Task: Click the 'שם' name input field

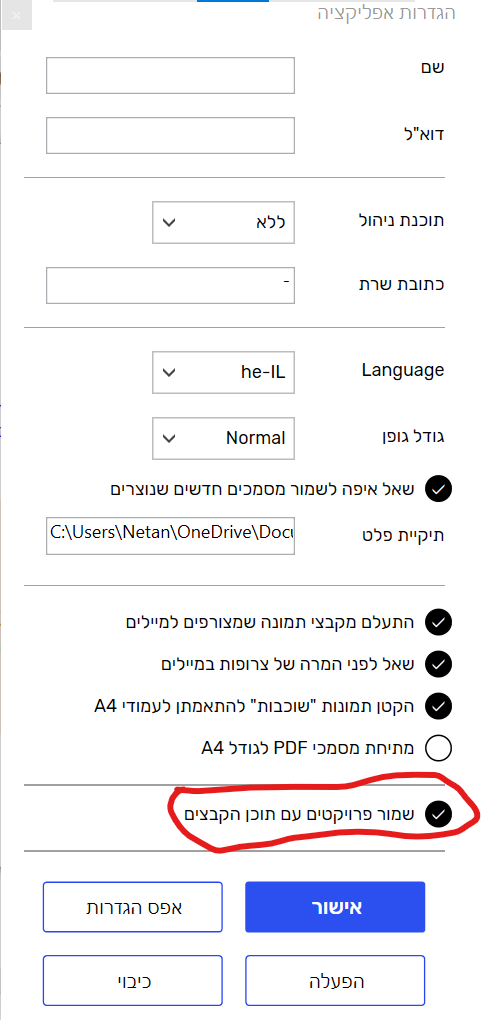Action: (x=170, y=75)
